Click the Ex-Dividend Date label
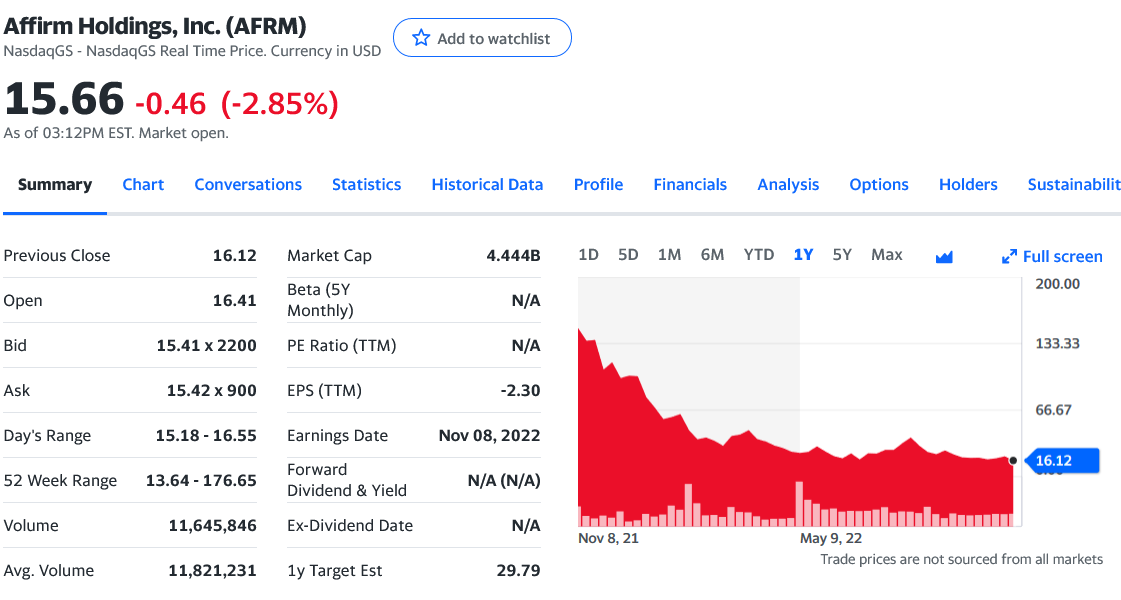 click(350, 526)
